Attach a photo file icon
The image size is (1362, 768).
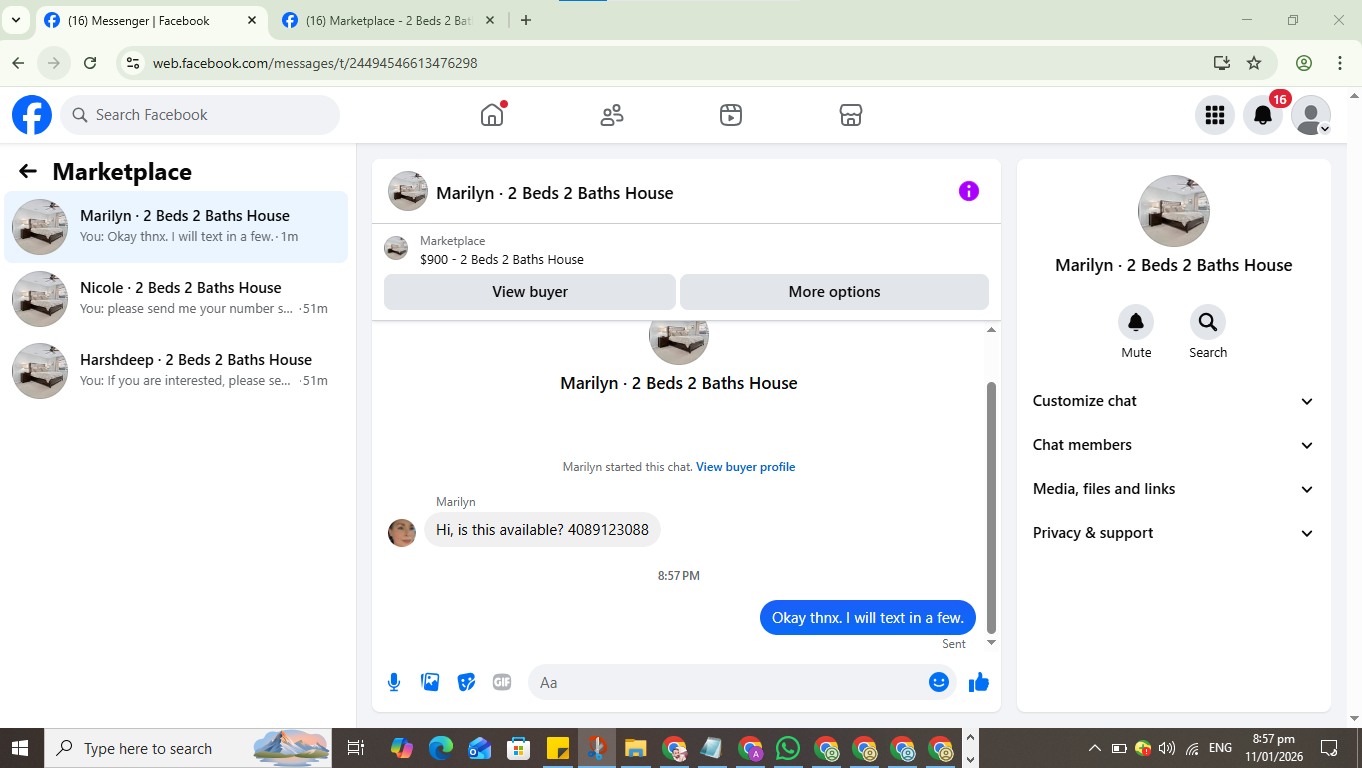coord(430,682)
